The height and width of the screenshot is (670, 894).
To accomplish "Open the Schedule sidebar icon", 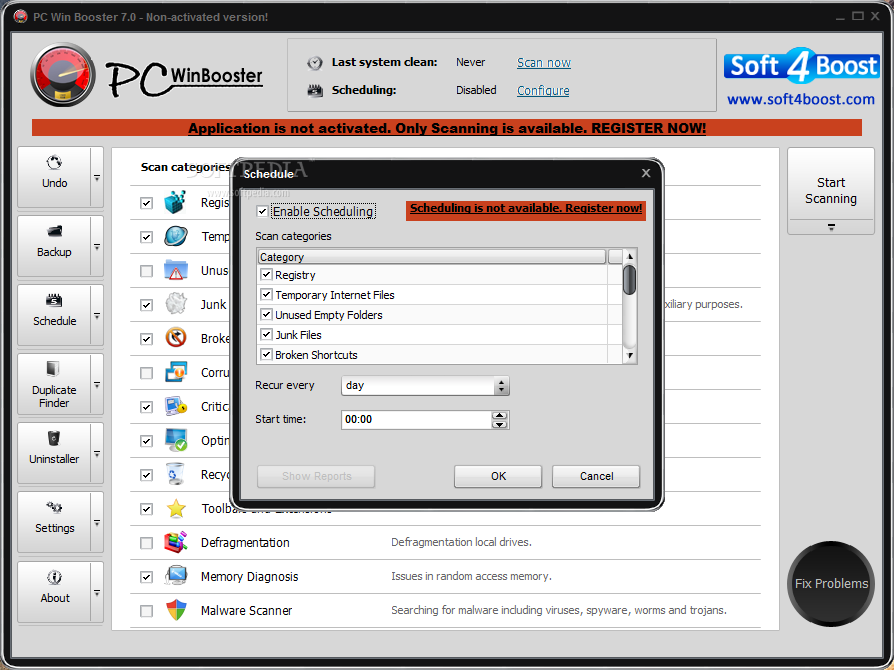I will 54,301.
